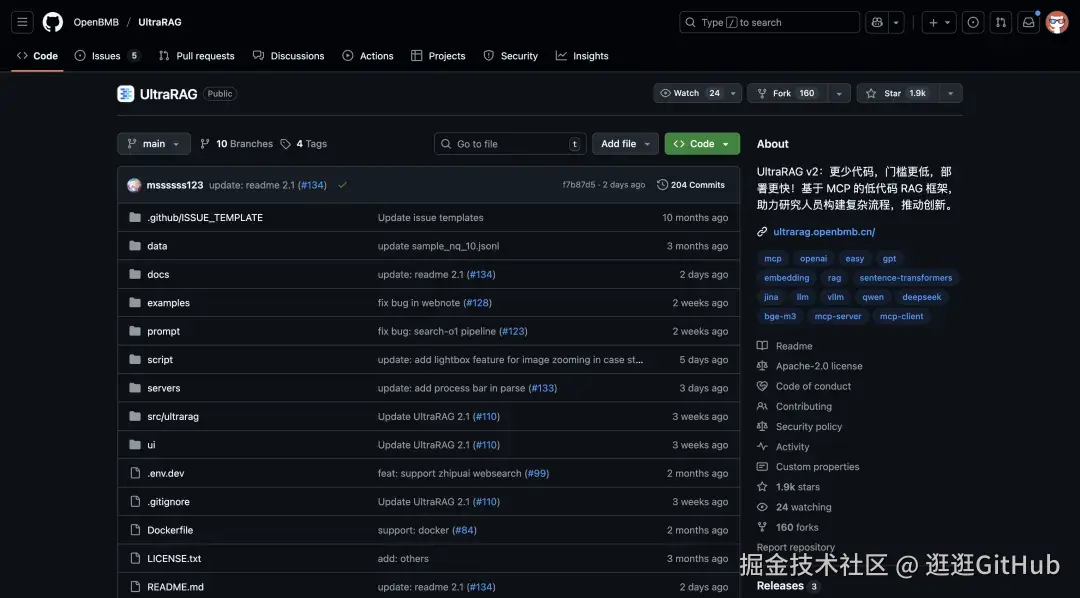Open the issues inbox icon in header
This screenshot has height=598, width=1080.
(973, 22)
